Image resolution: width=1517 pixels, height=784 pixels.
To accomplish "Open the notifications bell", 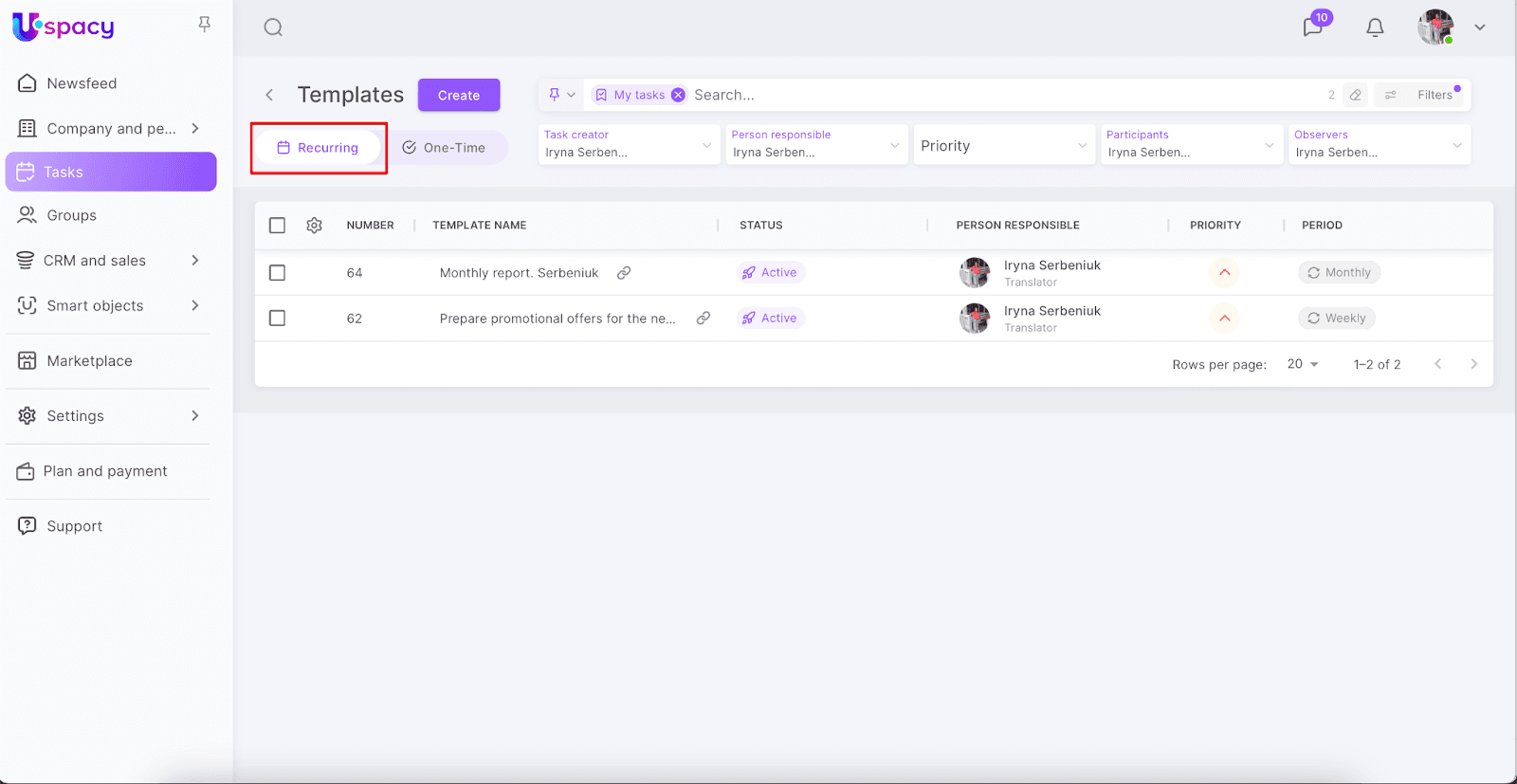I will tap(1375, 27).
